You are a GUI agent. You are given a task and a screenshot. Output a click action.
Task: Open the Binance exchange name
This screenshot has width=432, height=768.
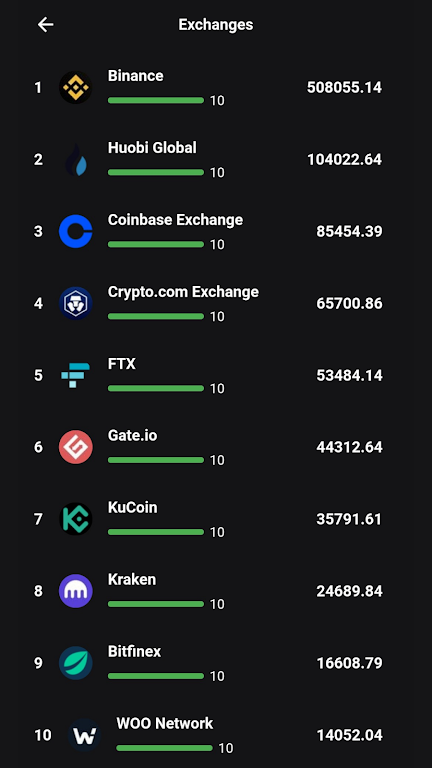(136, 76)
